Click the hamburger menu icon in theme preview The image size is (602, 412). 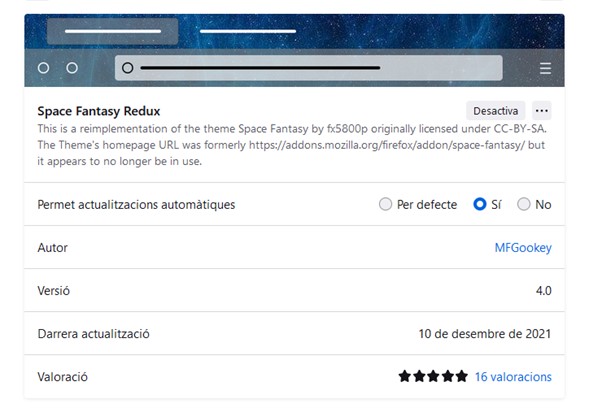(x=545, y=68)
